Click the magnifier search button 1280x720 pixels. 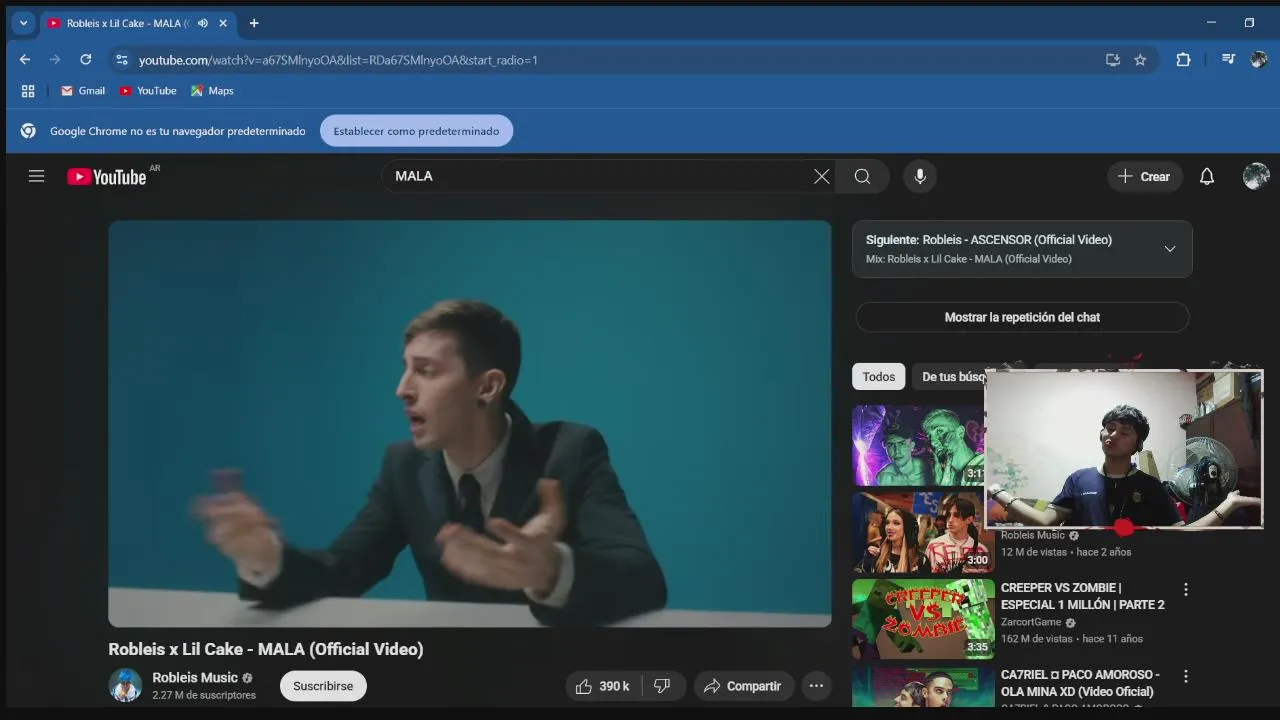[x=862, y=176]
